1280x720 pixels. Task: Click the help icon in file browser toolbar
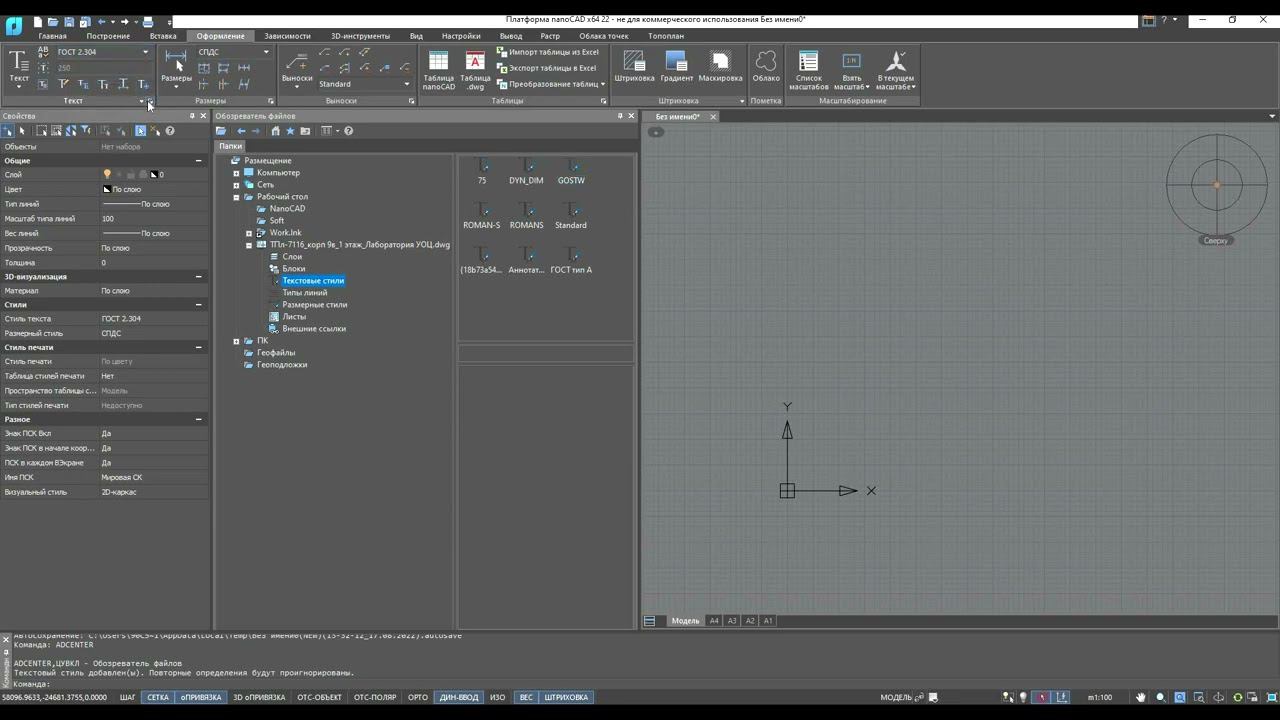point(349,131)
